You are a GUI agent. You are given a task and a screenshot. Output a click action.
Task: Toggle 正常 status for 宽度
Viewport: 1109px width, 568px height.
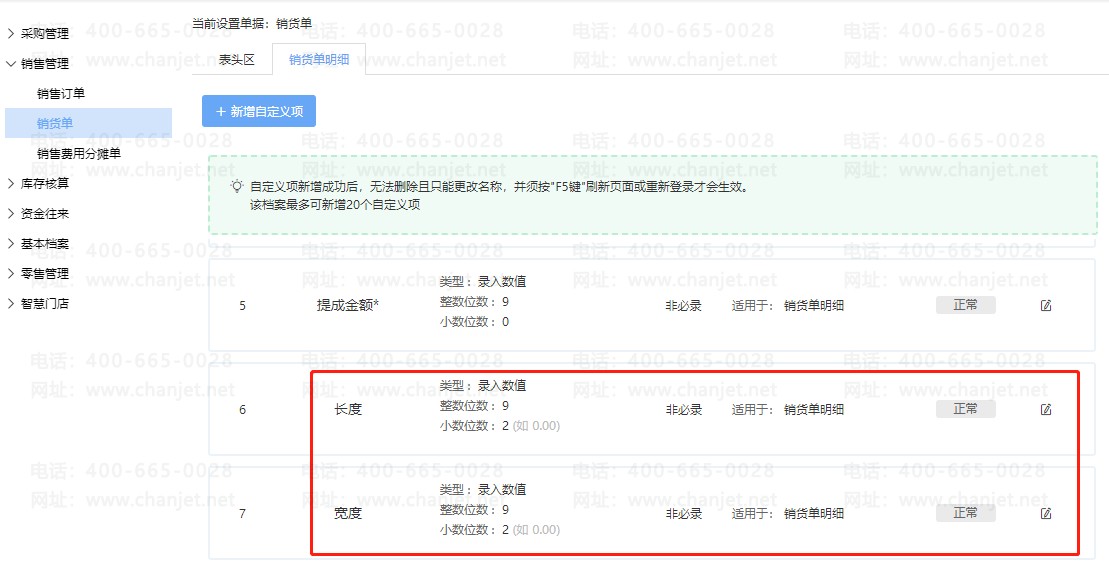(965, 513)
